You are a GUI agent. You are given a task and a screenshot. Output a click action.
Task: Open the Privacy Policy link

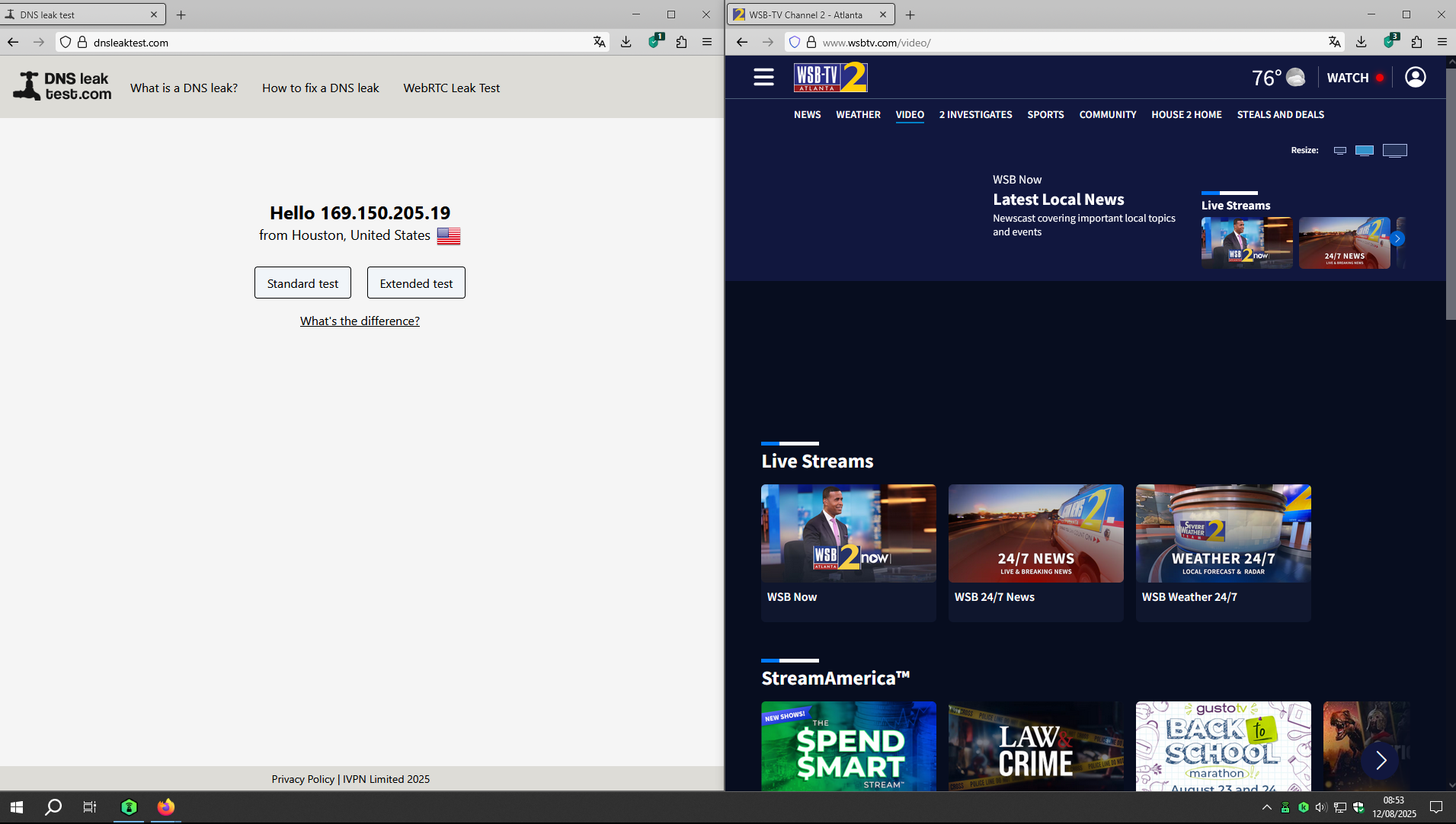click(303, 779)
